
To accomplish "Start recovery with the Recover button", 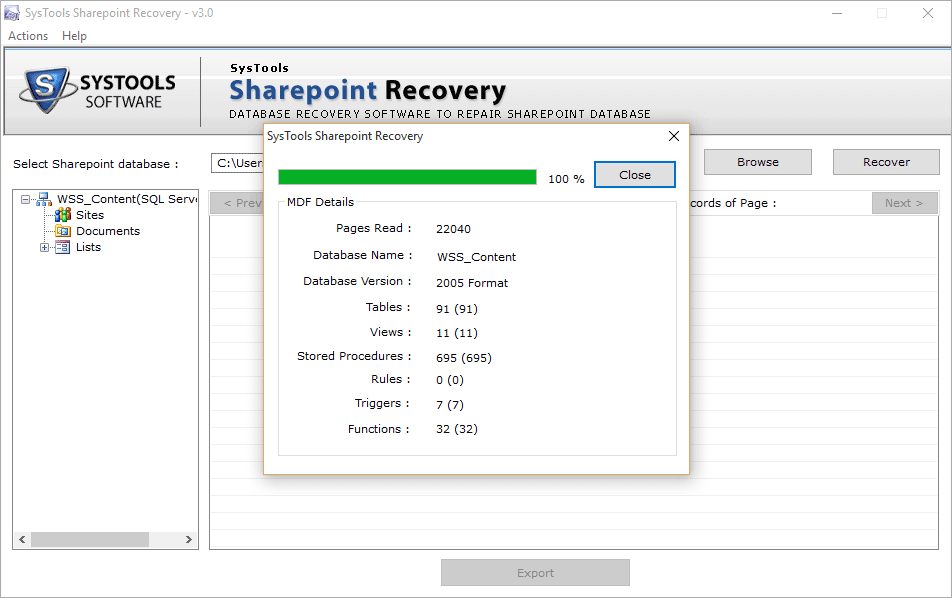I will pos(886,162).
